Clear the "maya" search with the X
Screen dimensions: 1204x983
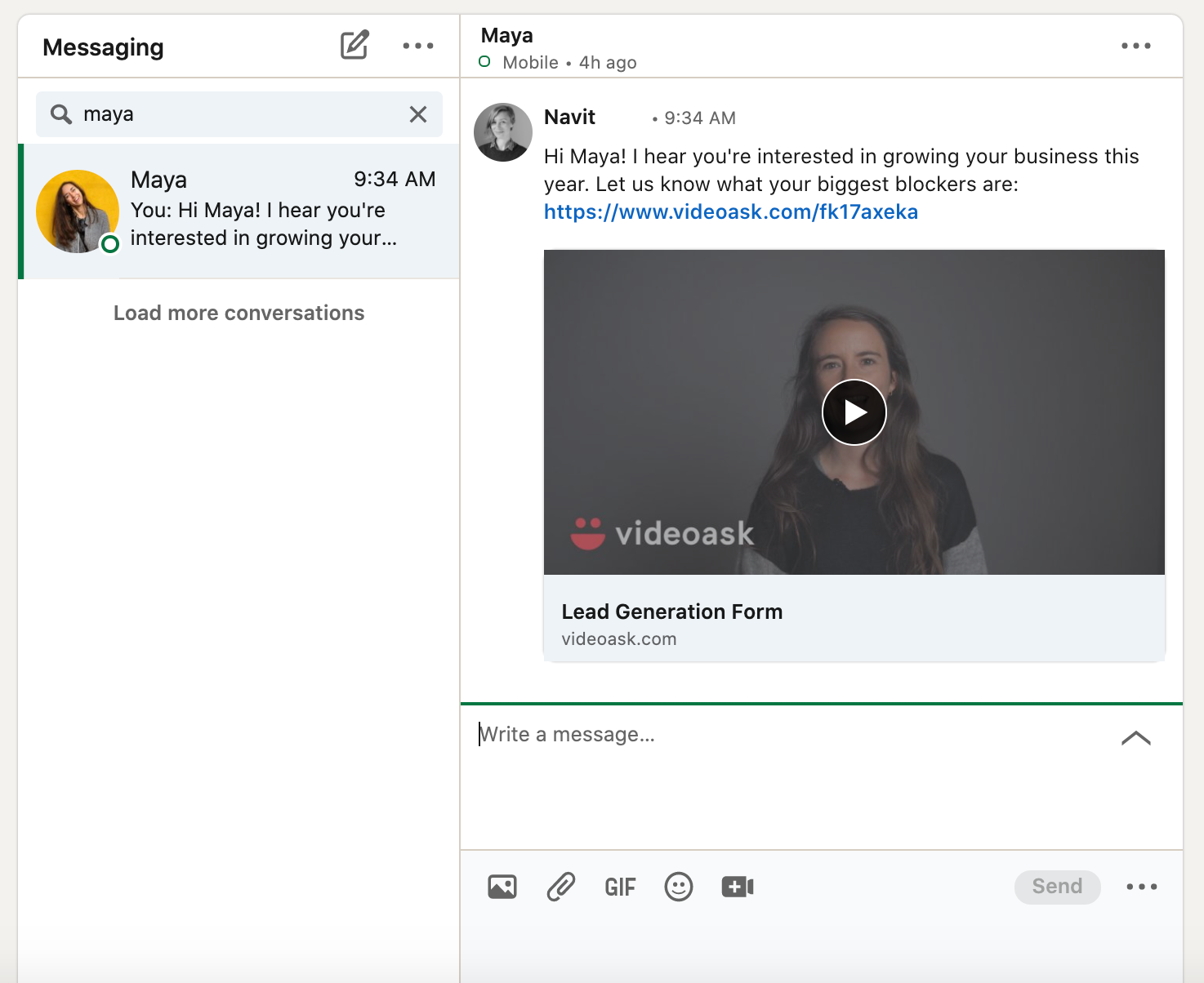click(x=418, y=114)
